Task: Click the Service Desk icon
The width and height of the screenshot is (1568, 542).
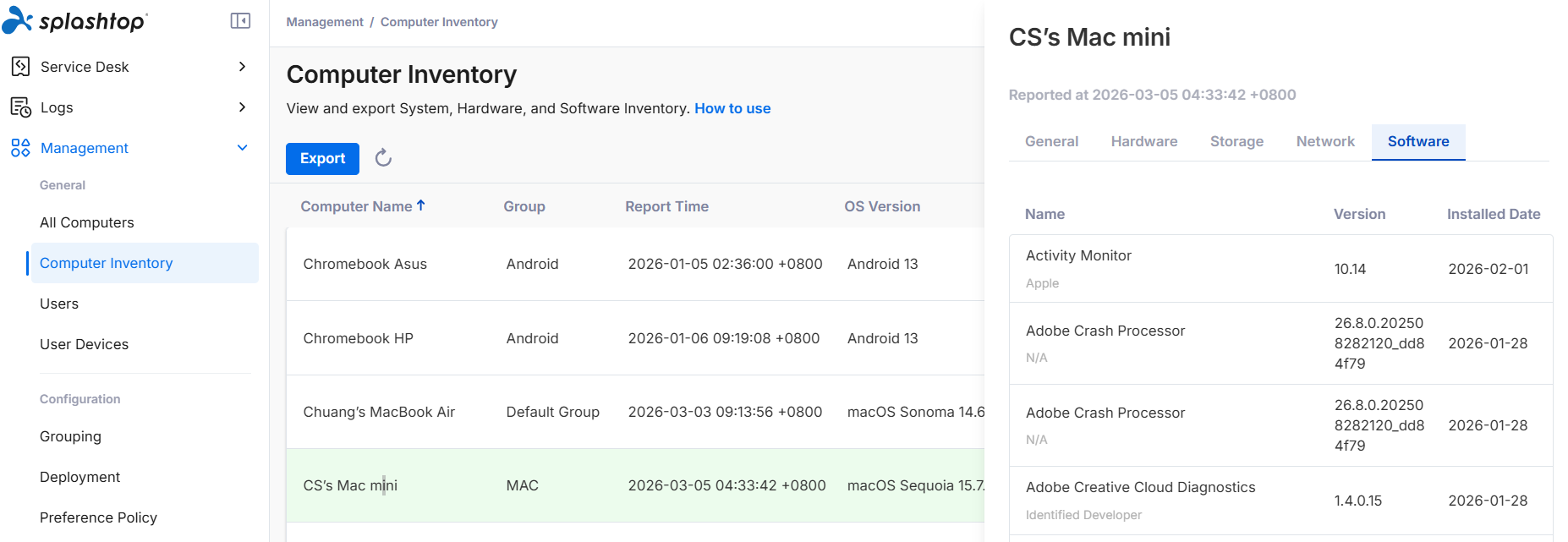Action: (x=20, y=67)
